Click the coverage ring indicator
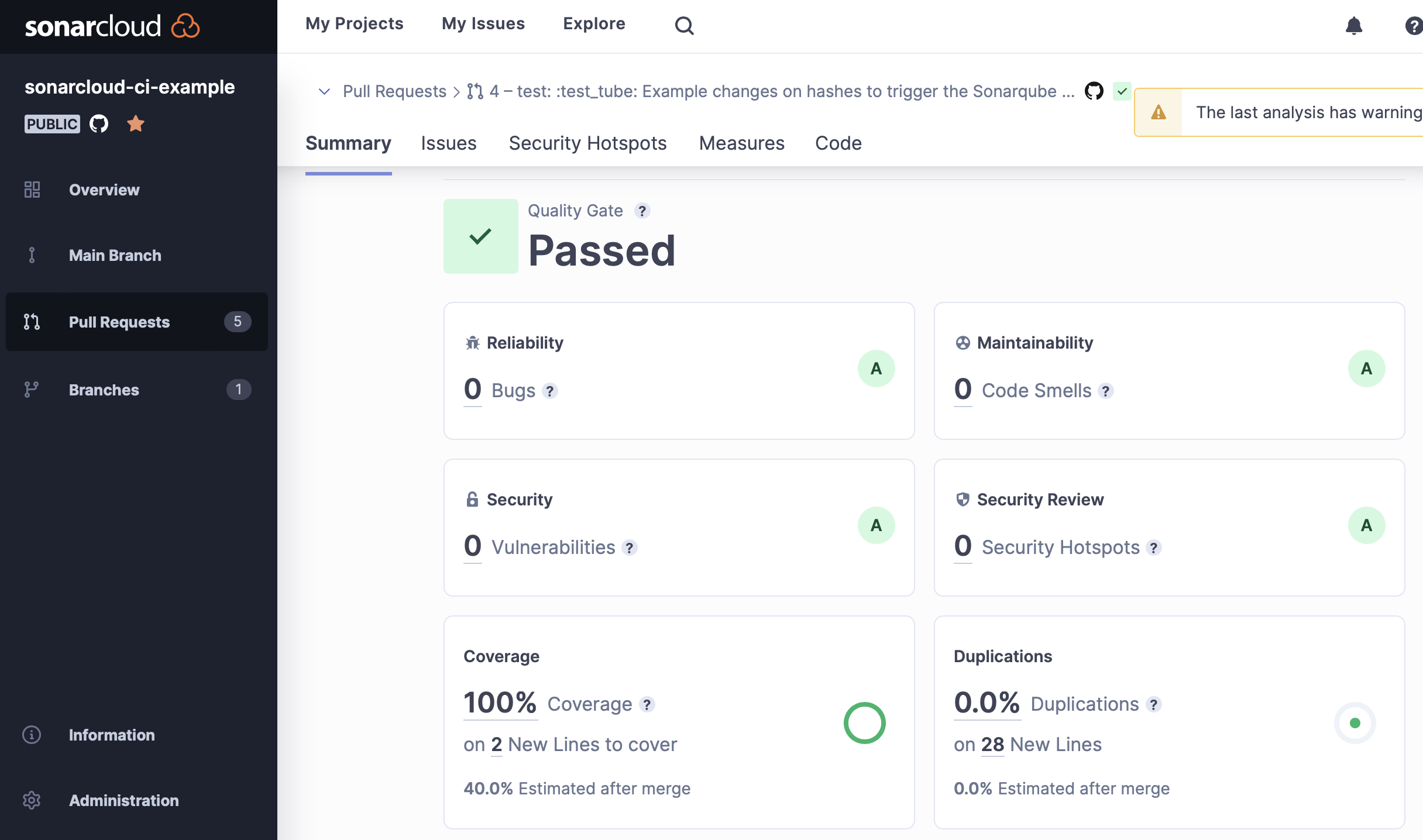The width and height of the screenshot is (1423, 840). pyautogui.click(x=864, y=723)
